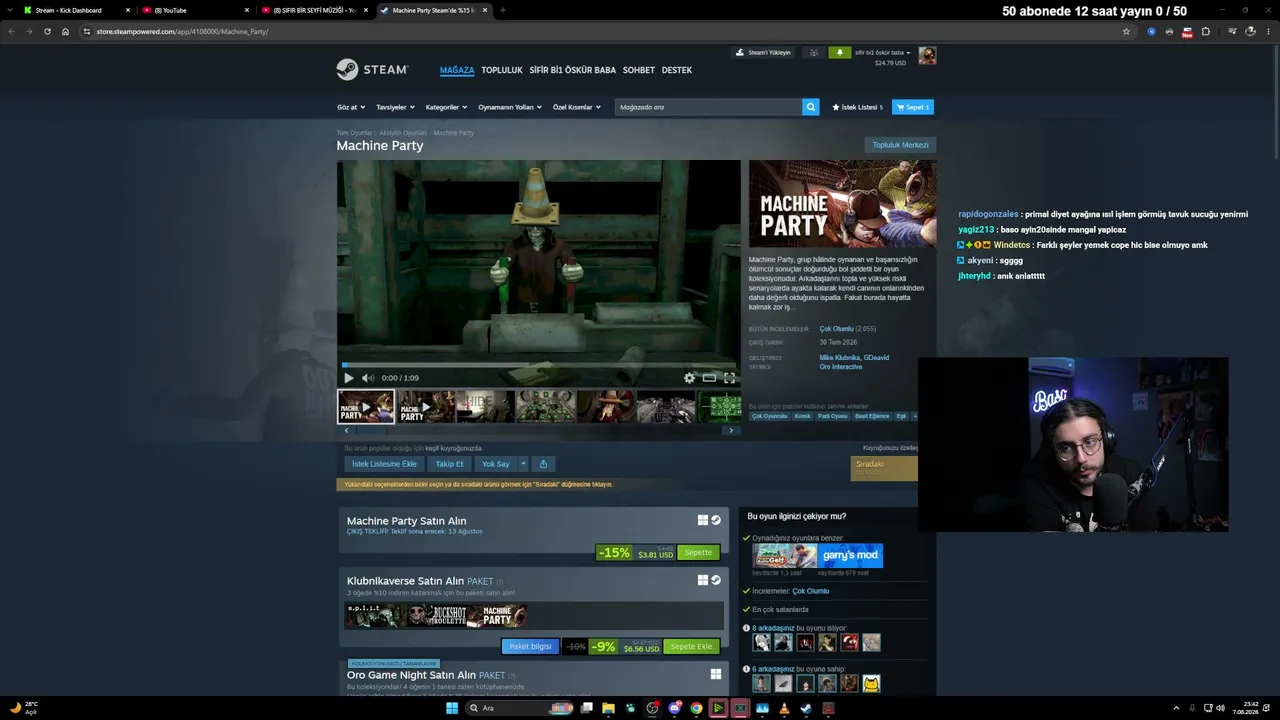
Task: Open the MAĞAZA store tab
Action: point(457,70)
